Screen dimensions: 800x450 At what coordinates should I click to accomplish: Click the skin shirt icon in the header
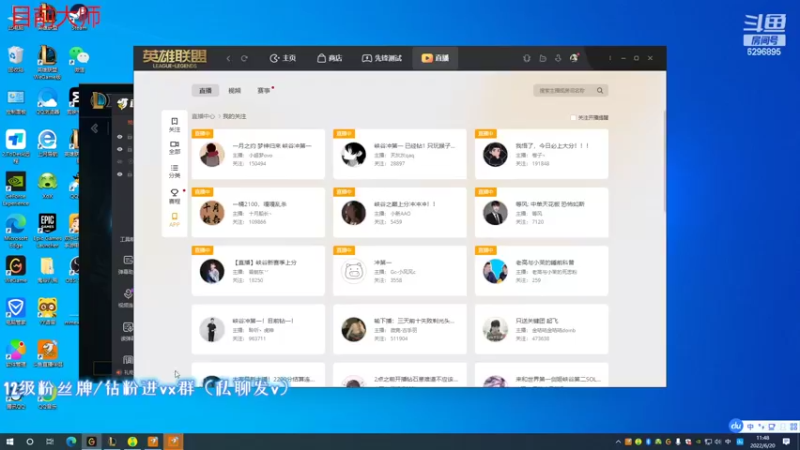[527, 58]
